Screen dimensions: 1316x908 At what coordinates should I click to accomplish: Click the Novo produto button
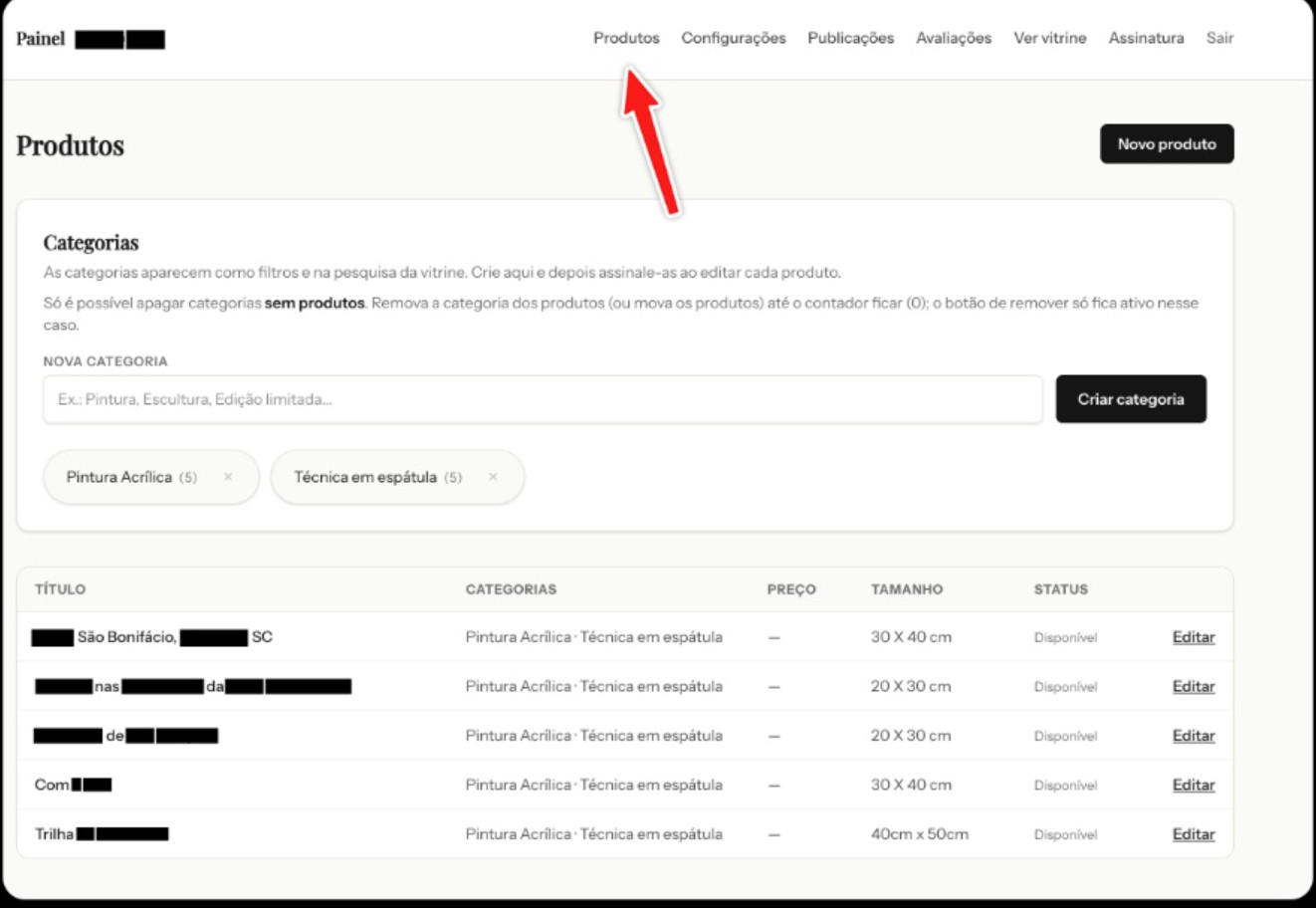pos(1166,144)
